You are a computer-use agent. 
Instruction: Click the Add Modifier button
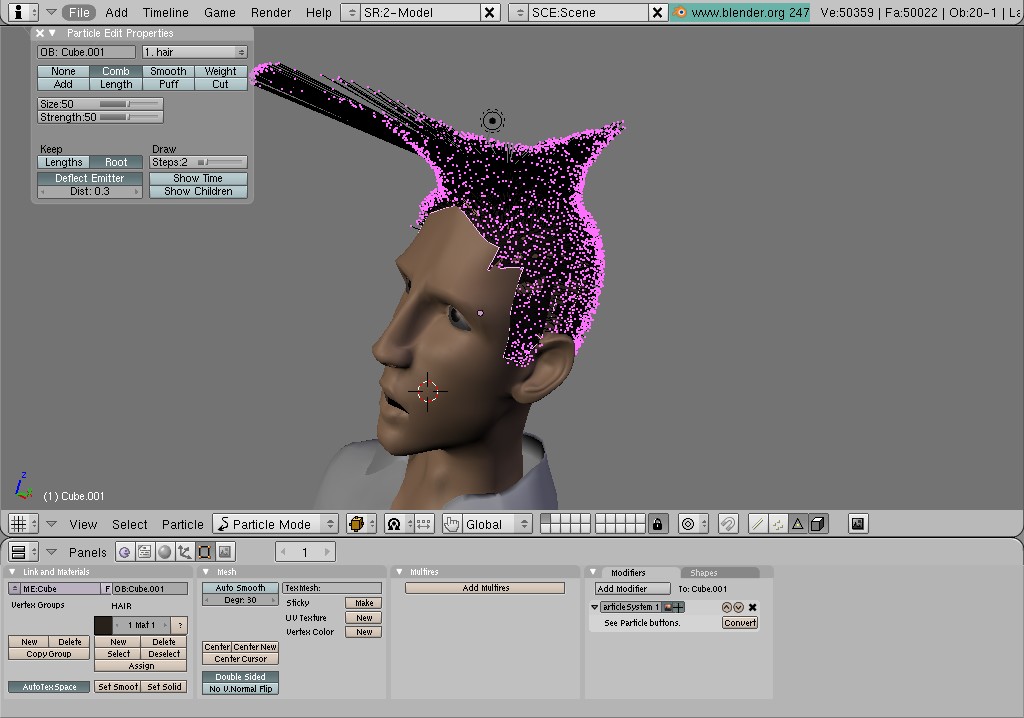point(632,589)
